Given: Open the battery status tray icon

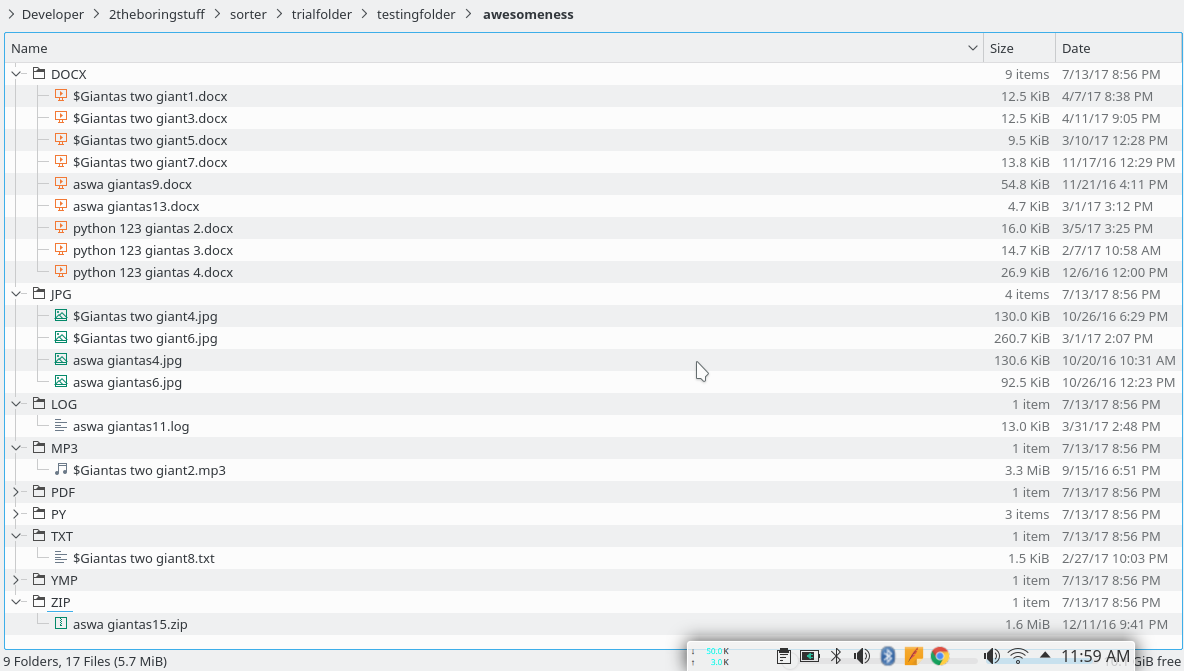Looking at the screenshot, I should (x=809, y=656).
